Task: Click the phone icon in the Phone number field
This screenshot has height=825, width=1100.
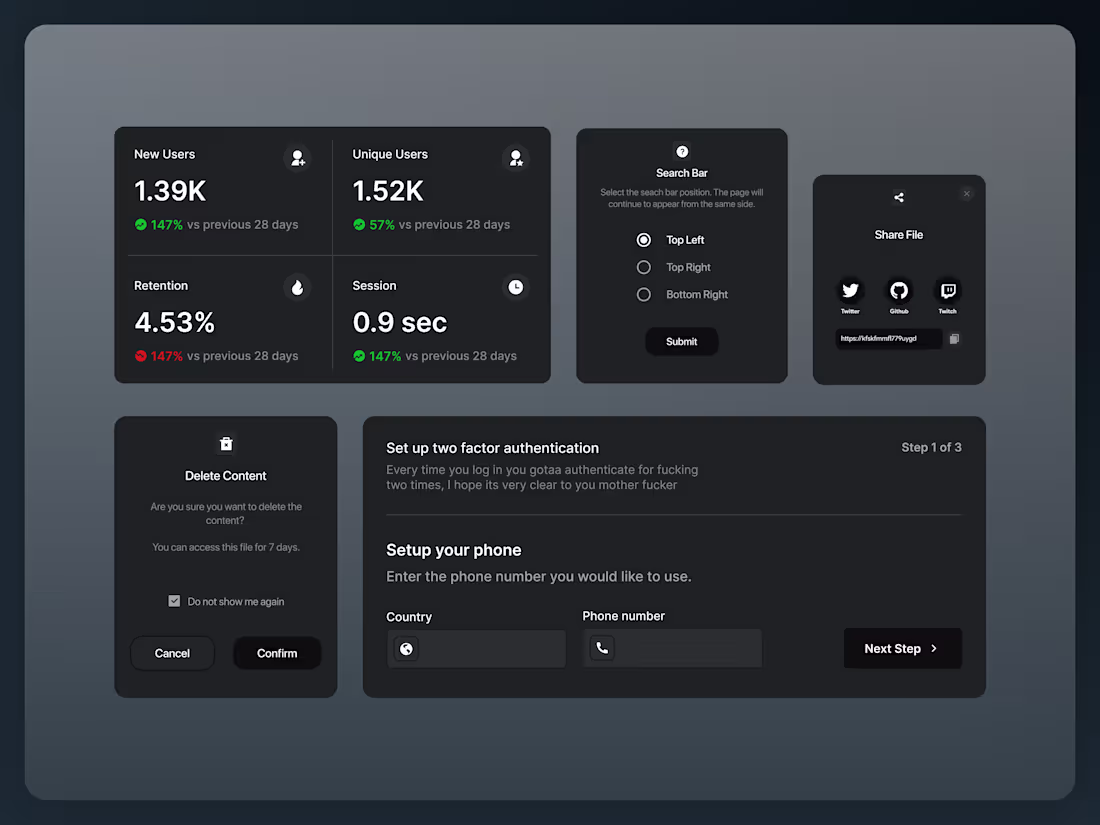Action: (601, 648)
